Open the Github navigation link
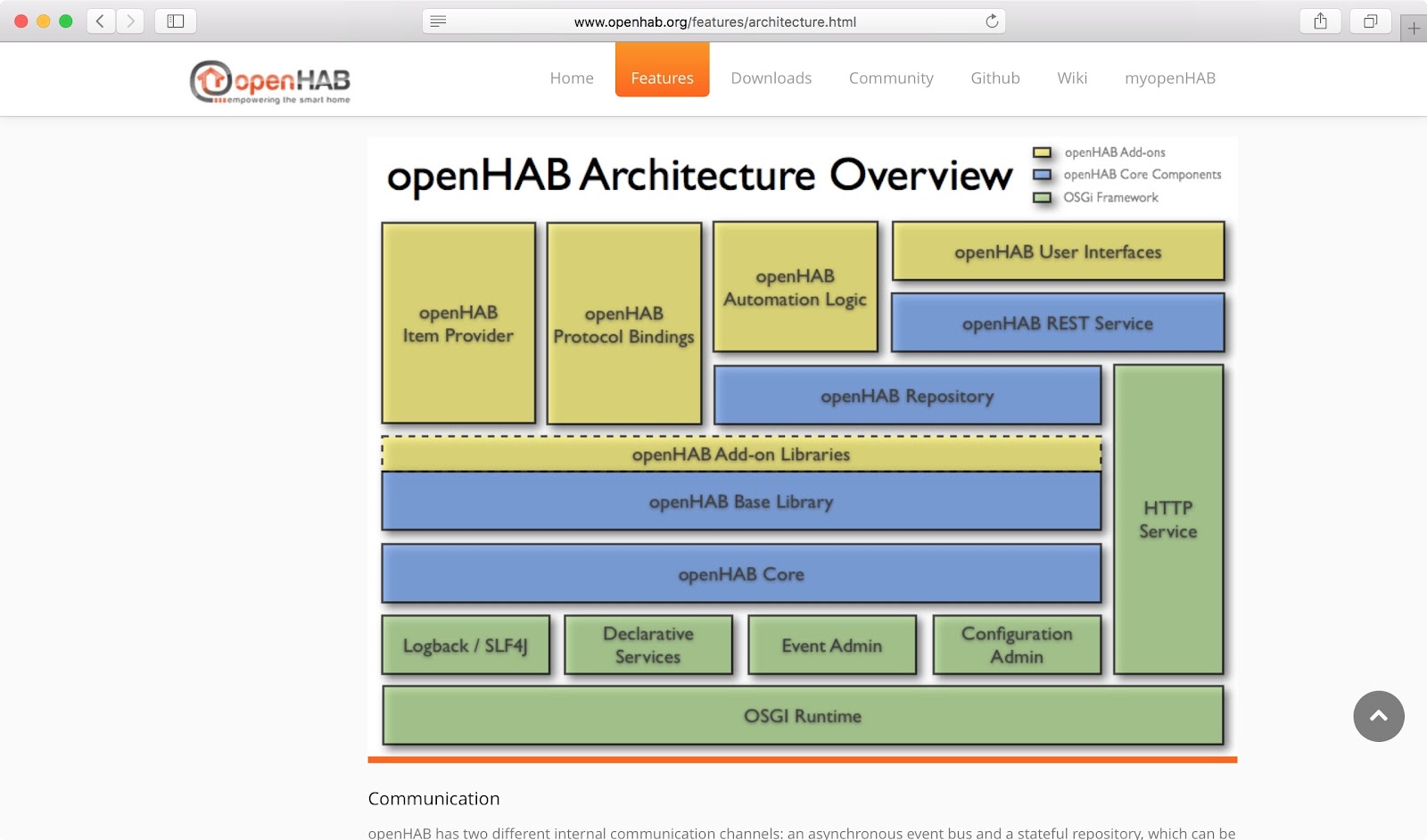This screenshot has height=840, width=1427. [995, 78]
